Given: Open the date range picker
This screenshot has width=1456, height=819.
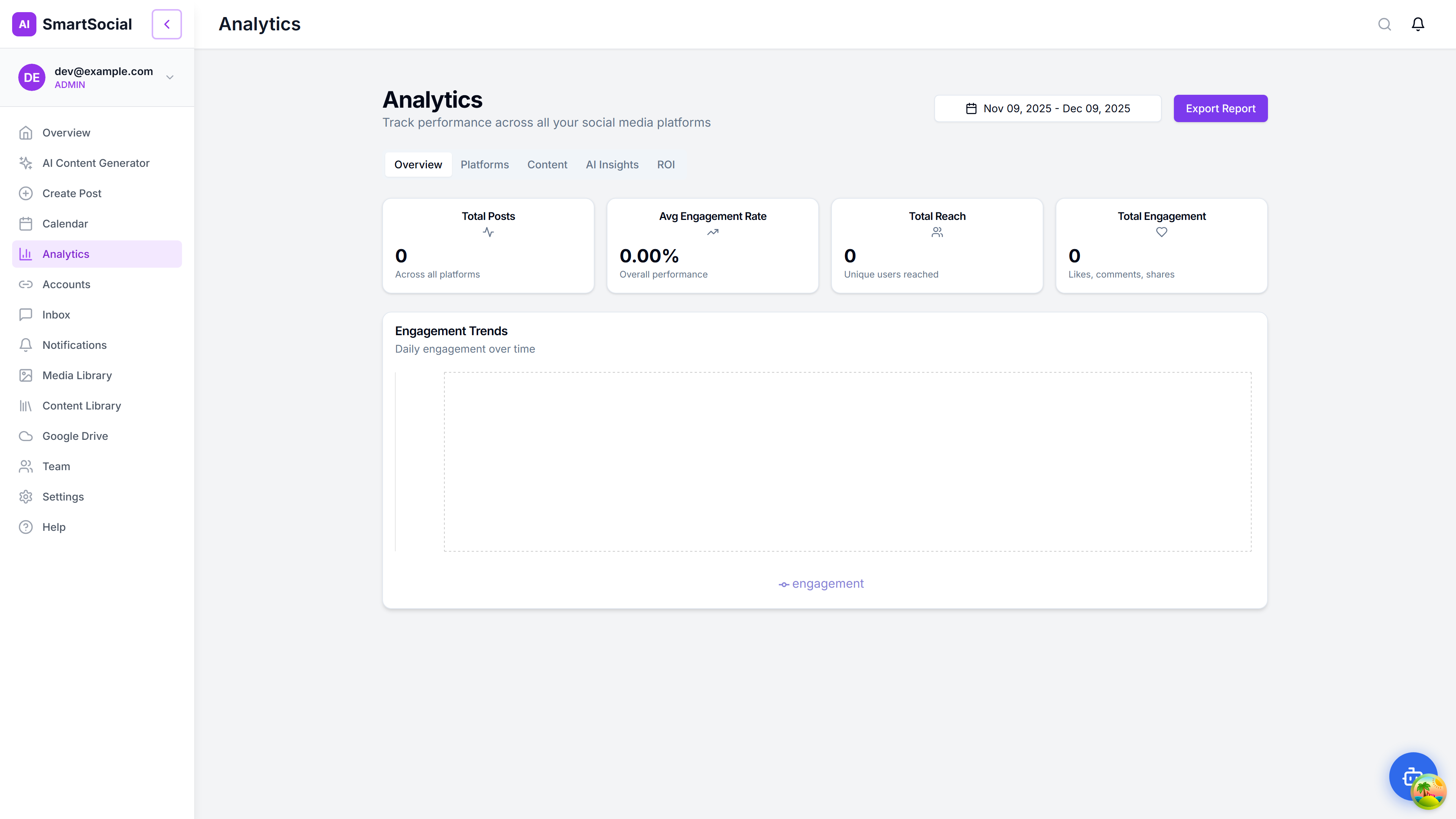Looking at the screenshot, I should [1047, 108].
